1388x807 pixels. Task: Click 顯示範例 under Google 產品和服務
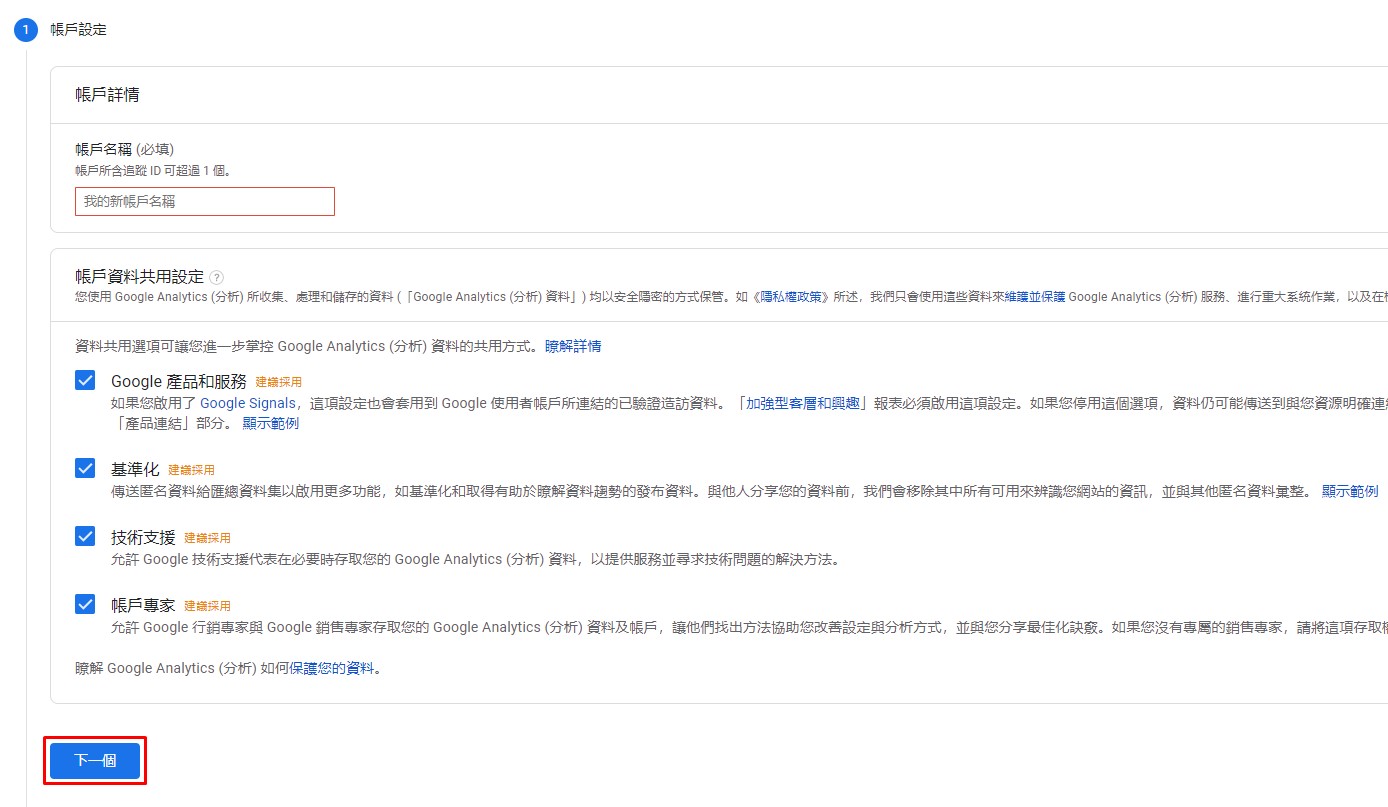pos(270,423)
